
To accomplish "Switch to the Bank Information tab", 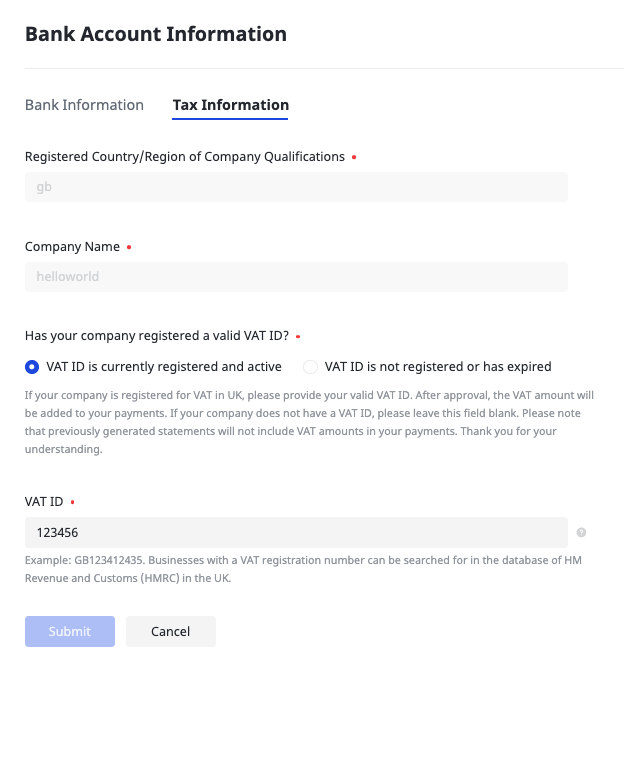I will click(x=84, y=105).
